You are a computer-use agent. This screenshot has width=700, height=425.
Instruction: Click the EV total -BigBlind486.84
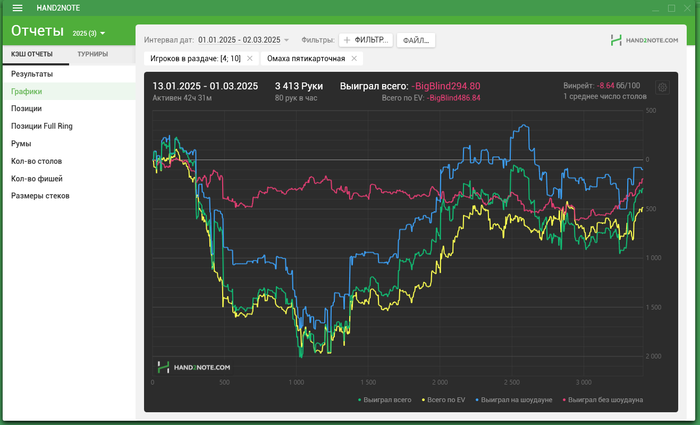tap(453, 98)
